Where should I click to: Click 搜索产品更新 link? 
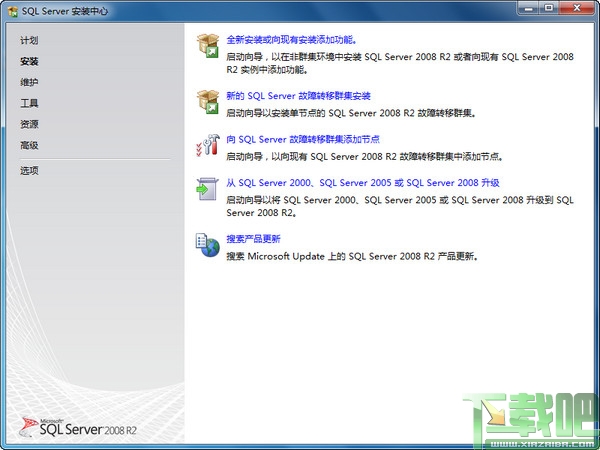[x=253, y=239]
